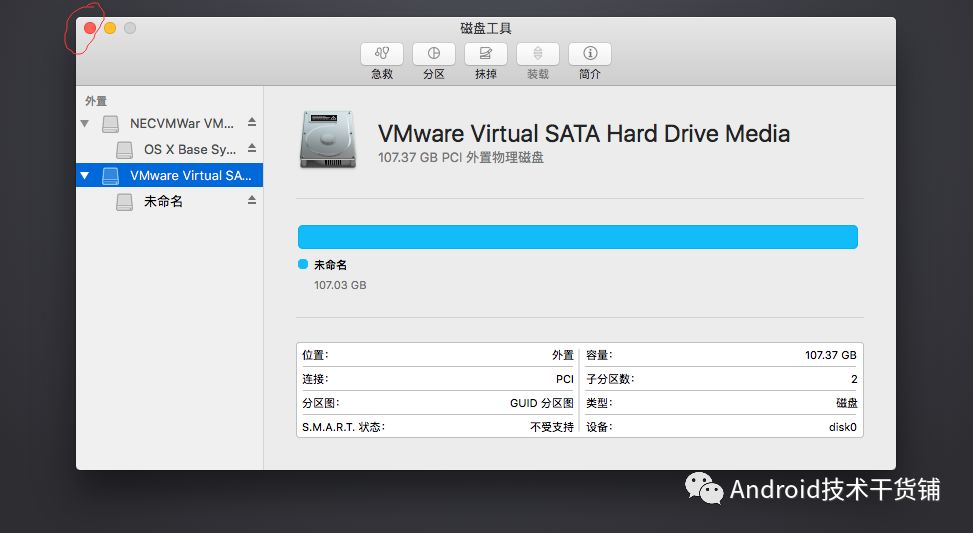Click the 位置 row value 外置
The image size is (973, 533).
coord(563,355)
